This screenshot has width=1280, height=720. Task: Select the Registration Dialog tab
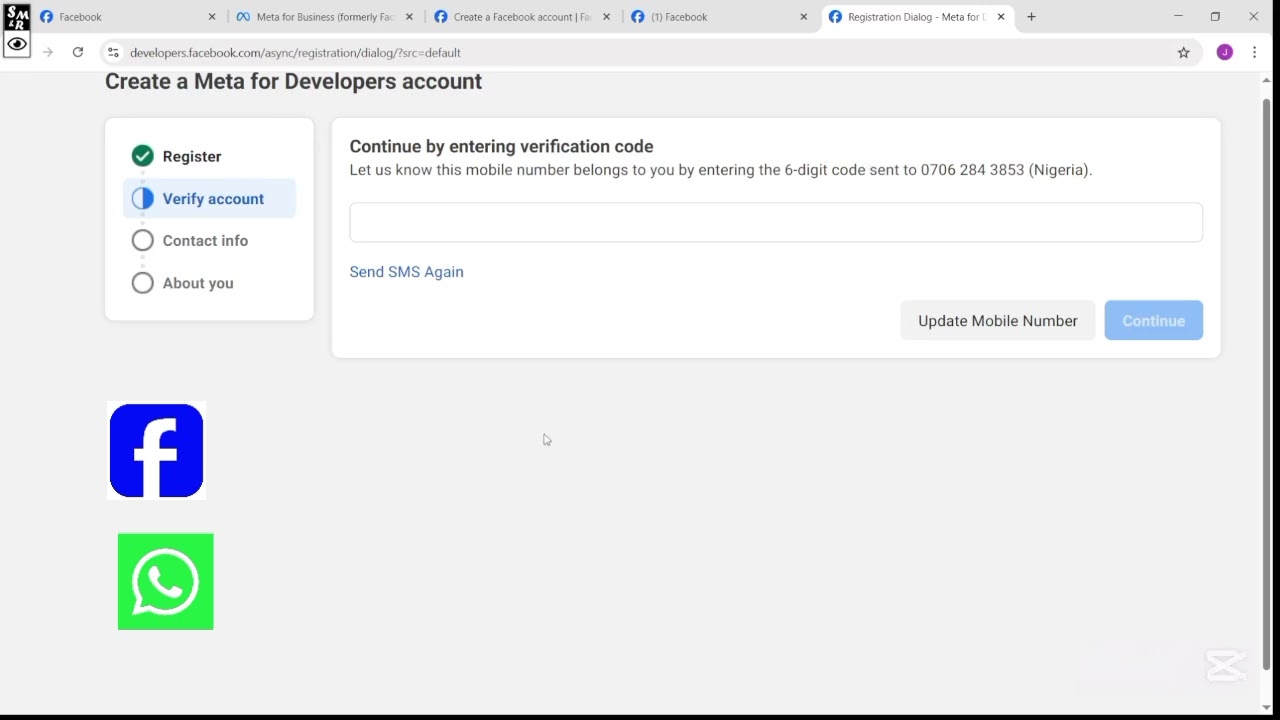[916, 17]
